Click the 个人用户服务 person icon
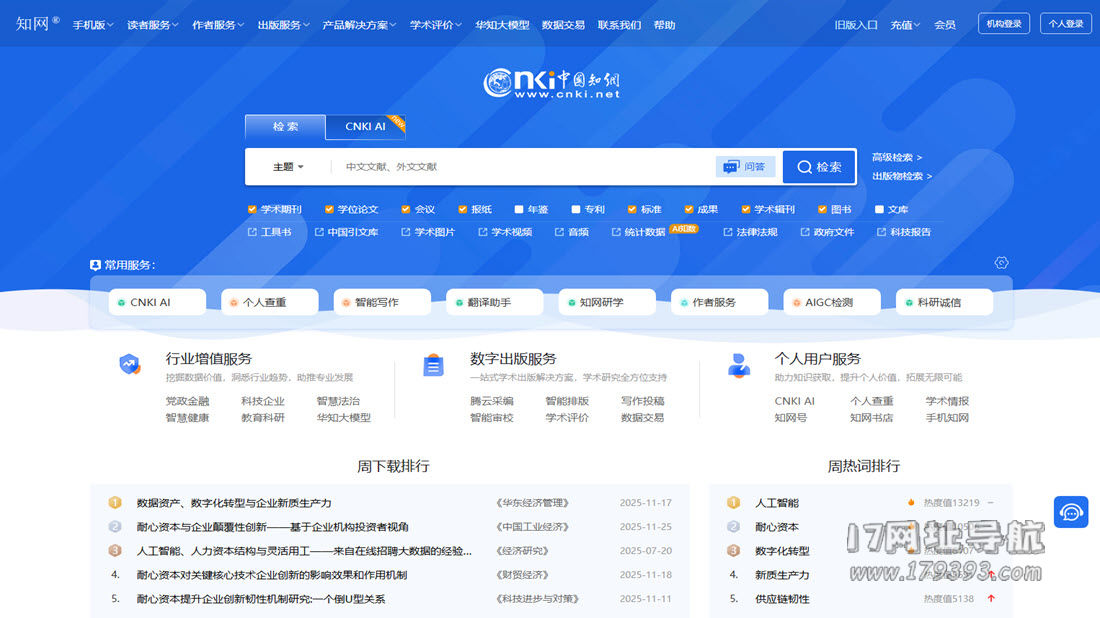Image resolution: width=1100 pixels, height=618 pixels. coord(739,365)
